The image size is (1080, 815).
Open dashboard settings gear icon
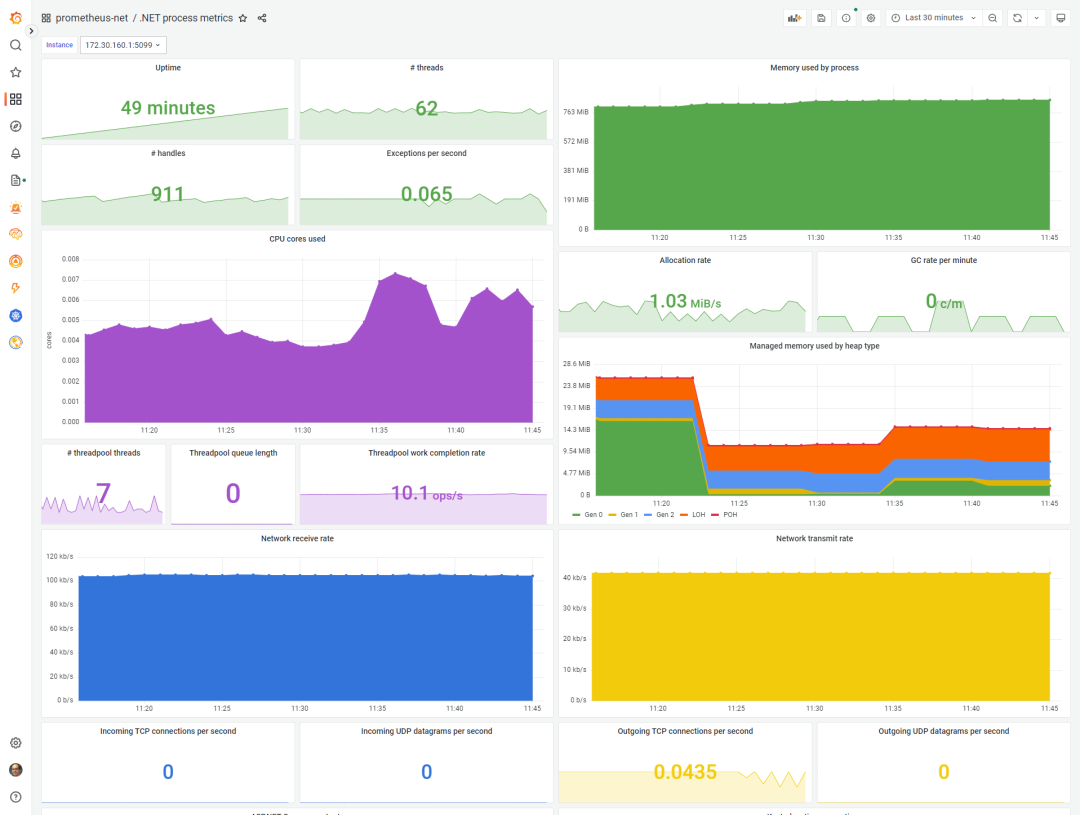pyautogui.click(x=871, y=18)
